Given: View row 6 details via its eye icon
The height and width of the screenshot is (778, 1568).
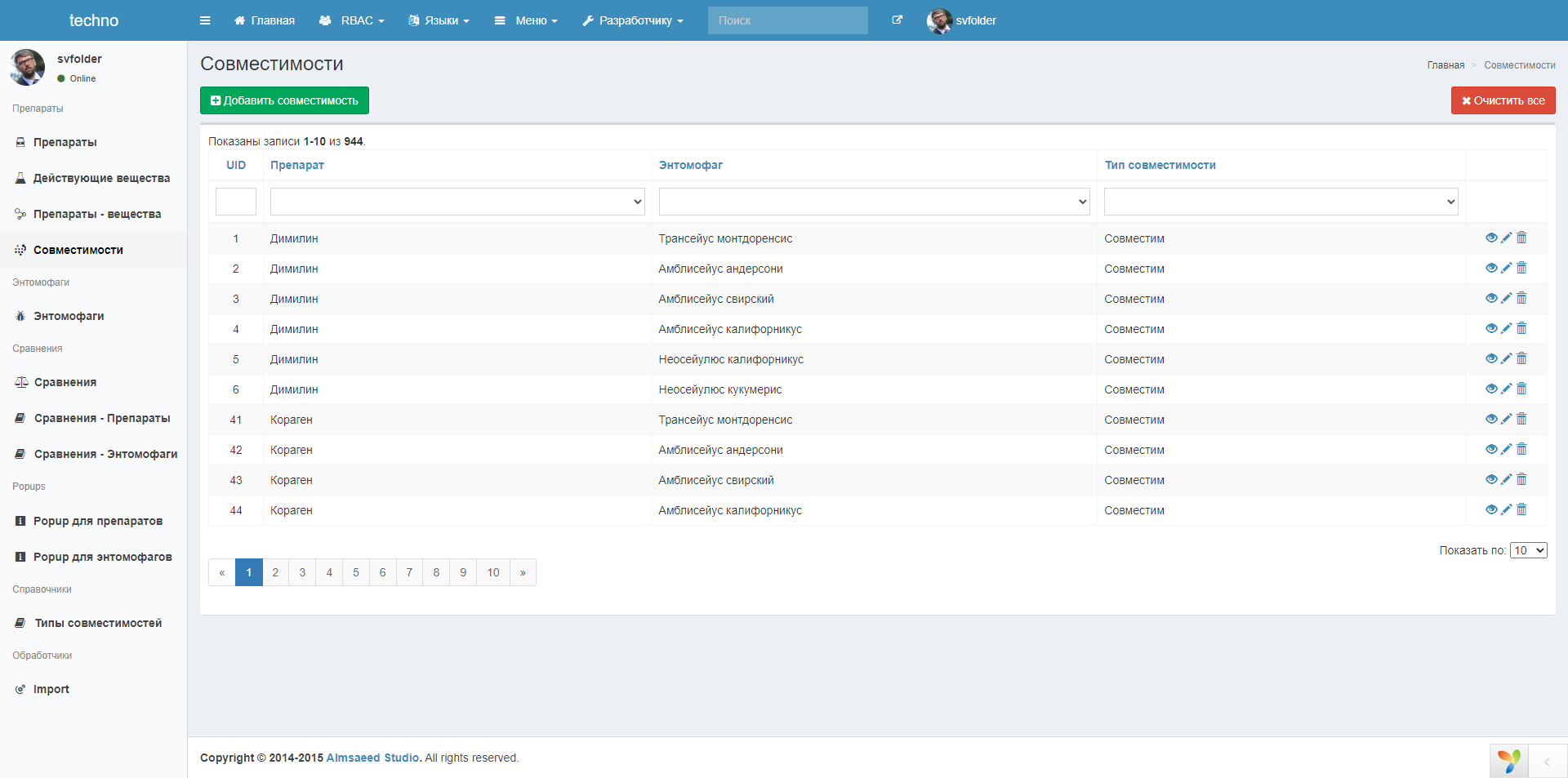Looking at the screenshot, I should coord(1491,389).
